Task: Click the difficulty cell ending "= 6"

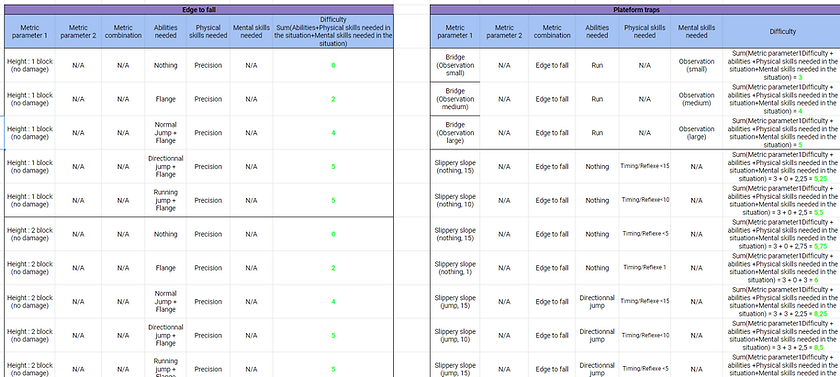Action: point(783,268)
